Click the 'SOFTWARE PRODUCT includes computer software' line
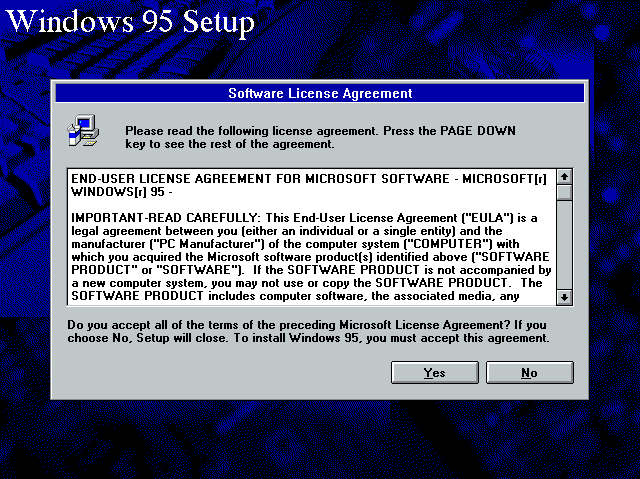 click(295, 296)
